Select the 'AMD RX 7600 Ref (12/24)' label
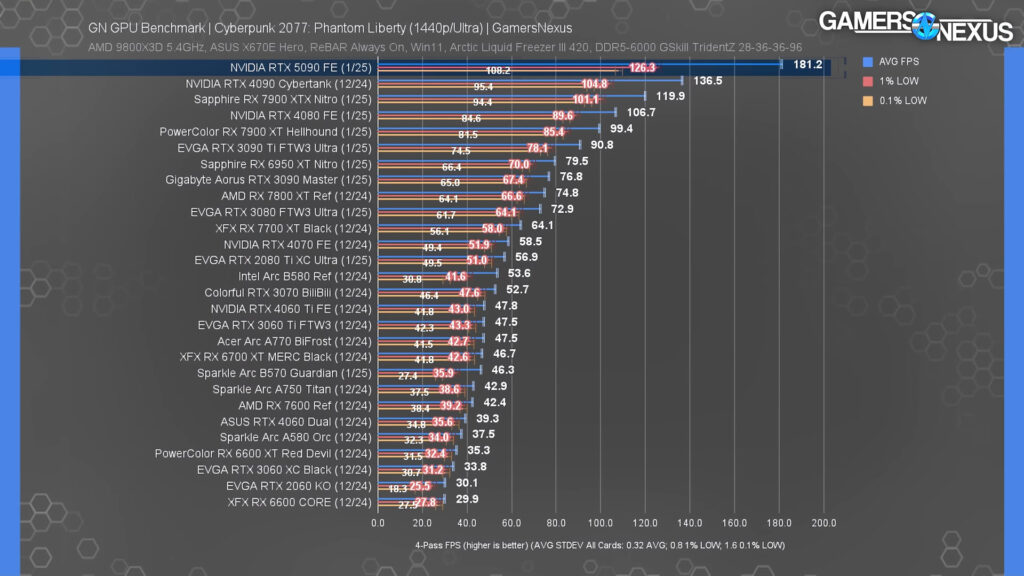Image resolution: width=1024 pixels, height=576 pixels. pos(305,406)
